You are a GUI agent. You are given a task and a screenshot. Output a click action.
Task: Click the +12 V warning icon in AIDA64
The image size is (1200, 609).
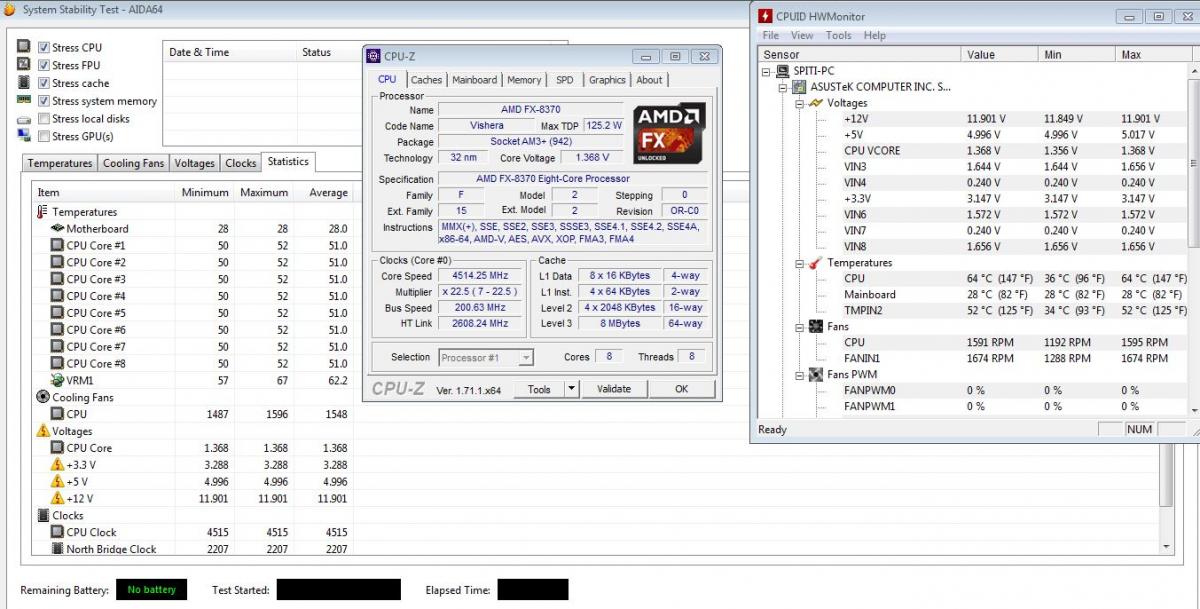pos(57,498)
